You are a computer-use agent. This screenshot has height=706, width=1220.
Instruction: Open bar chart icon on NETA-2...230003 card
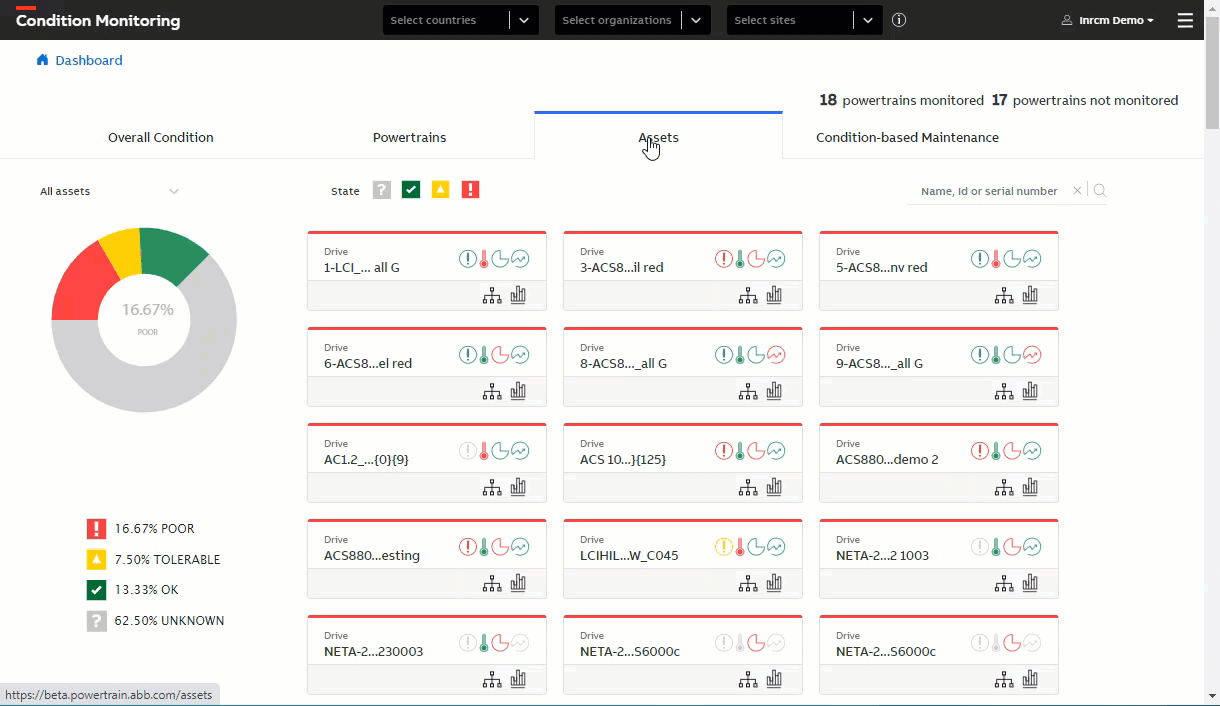point(518,679)
